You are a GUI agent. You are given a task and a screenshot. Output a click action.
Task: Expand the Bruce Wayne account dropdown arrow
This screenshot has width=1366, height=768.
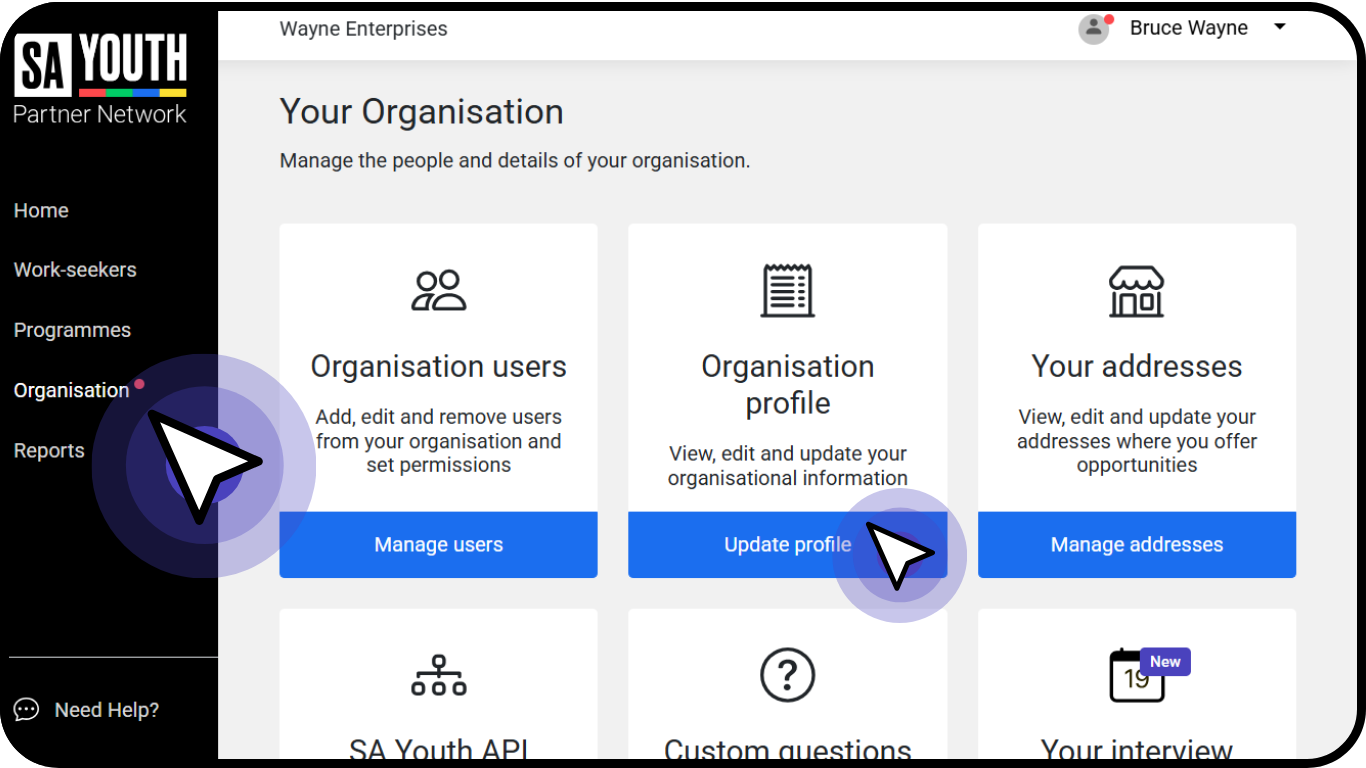pos(1279,27)
